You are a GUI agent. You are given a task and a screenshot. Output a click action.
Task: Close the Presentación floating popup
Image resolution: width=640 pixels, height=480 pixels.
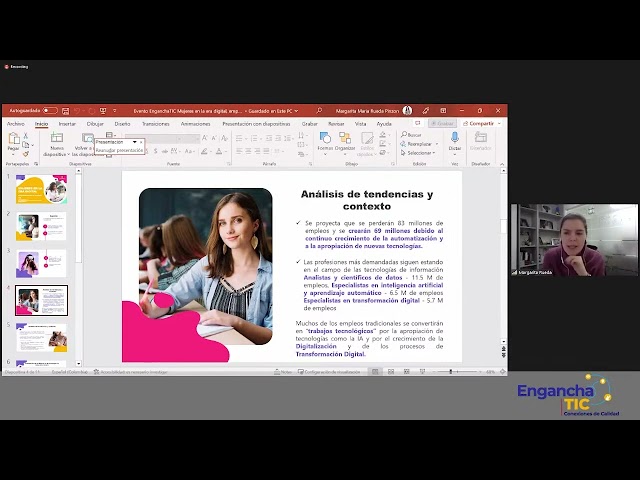[x=141, y=142]
